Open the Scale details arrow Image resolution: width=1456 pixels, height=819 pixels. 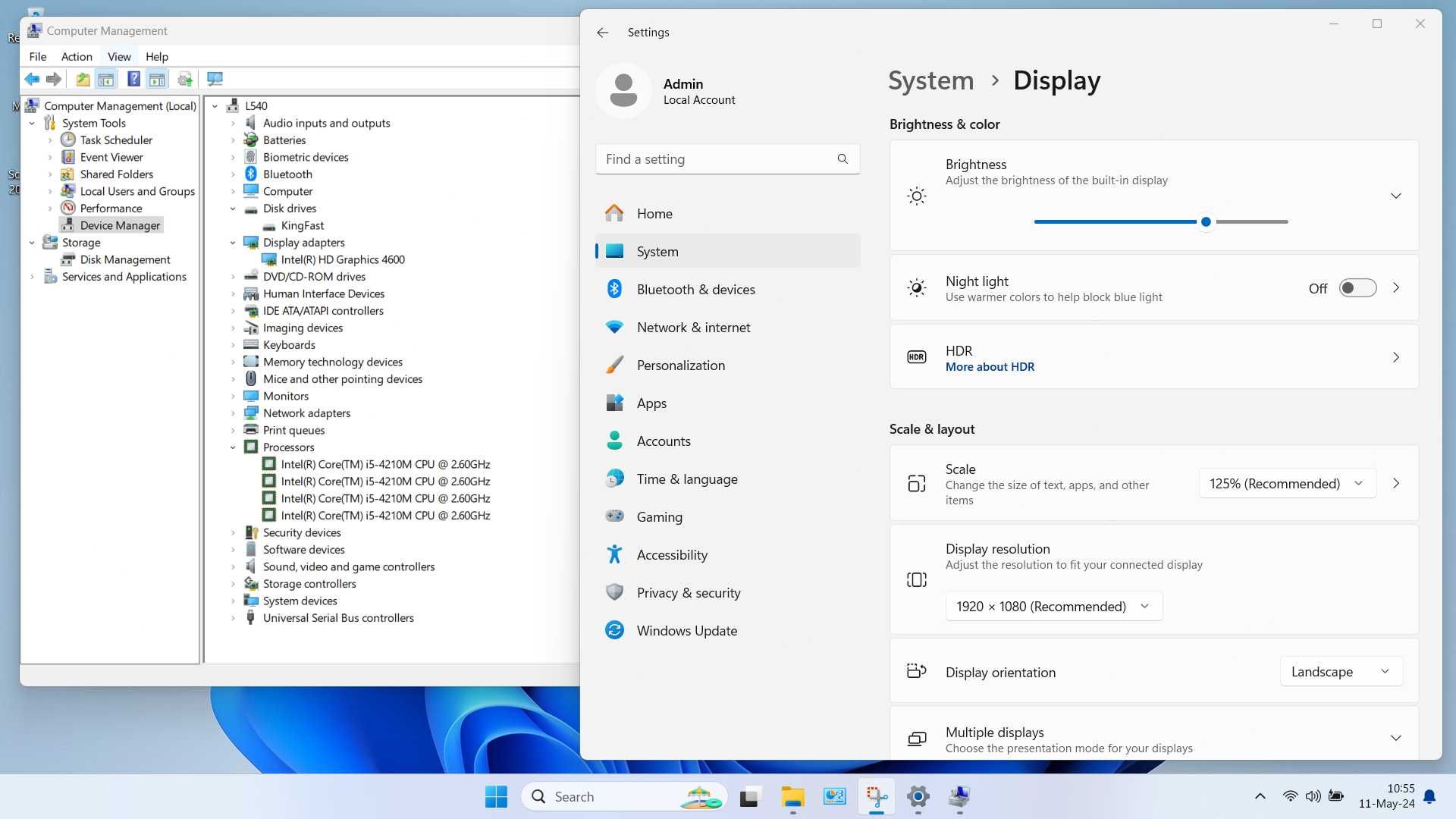click(1396, 483)
